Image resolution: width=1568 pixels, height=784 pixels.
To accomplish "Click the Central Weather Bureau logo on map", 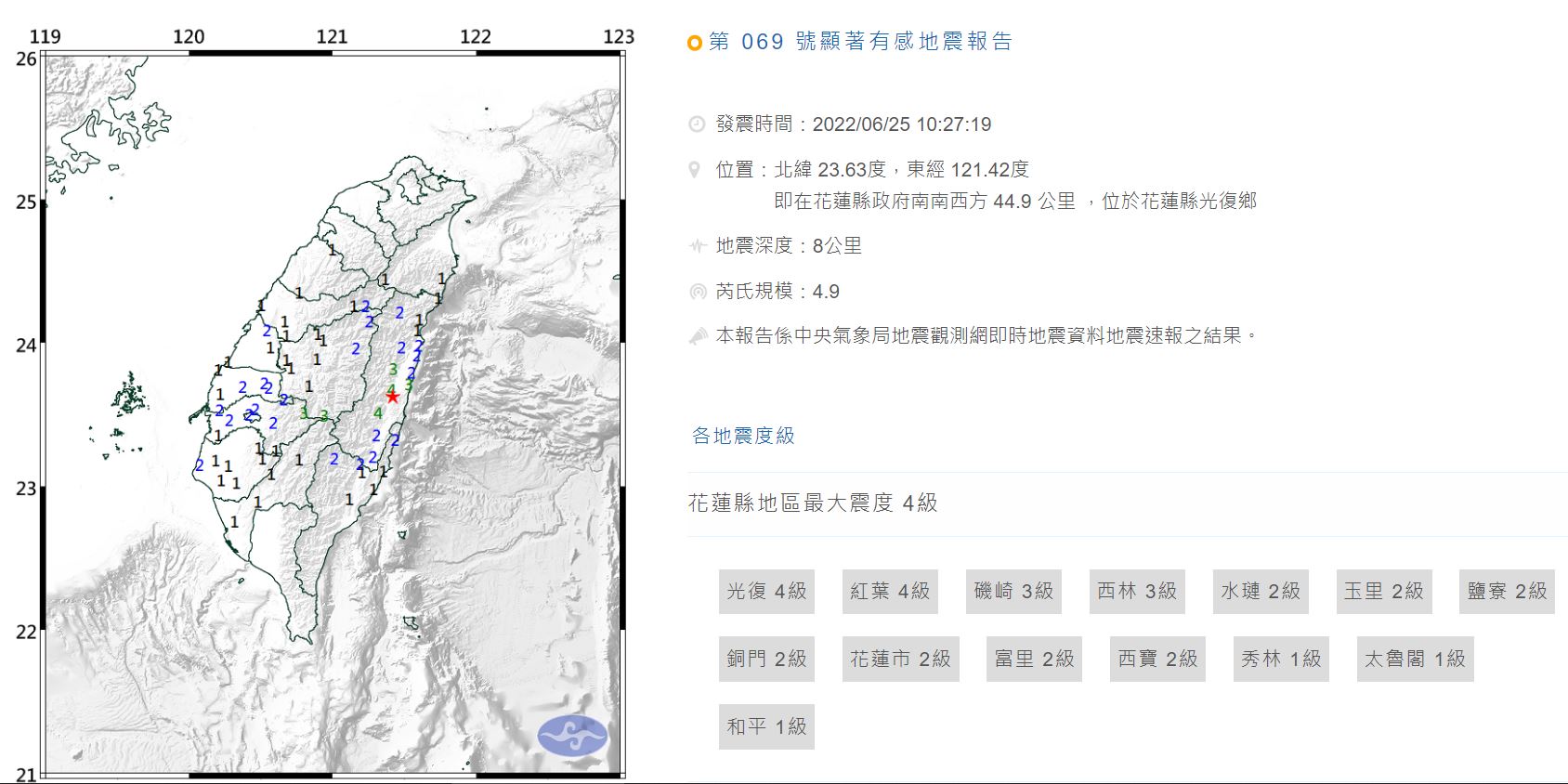I will tap(572, 736).
